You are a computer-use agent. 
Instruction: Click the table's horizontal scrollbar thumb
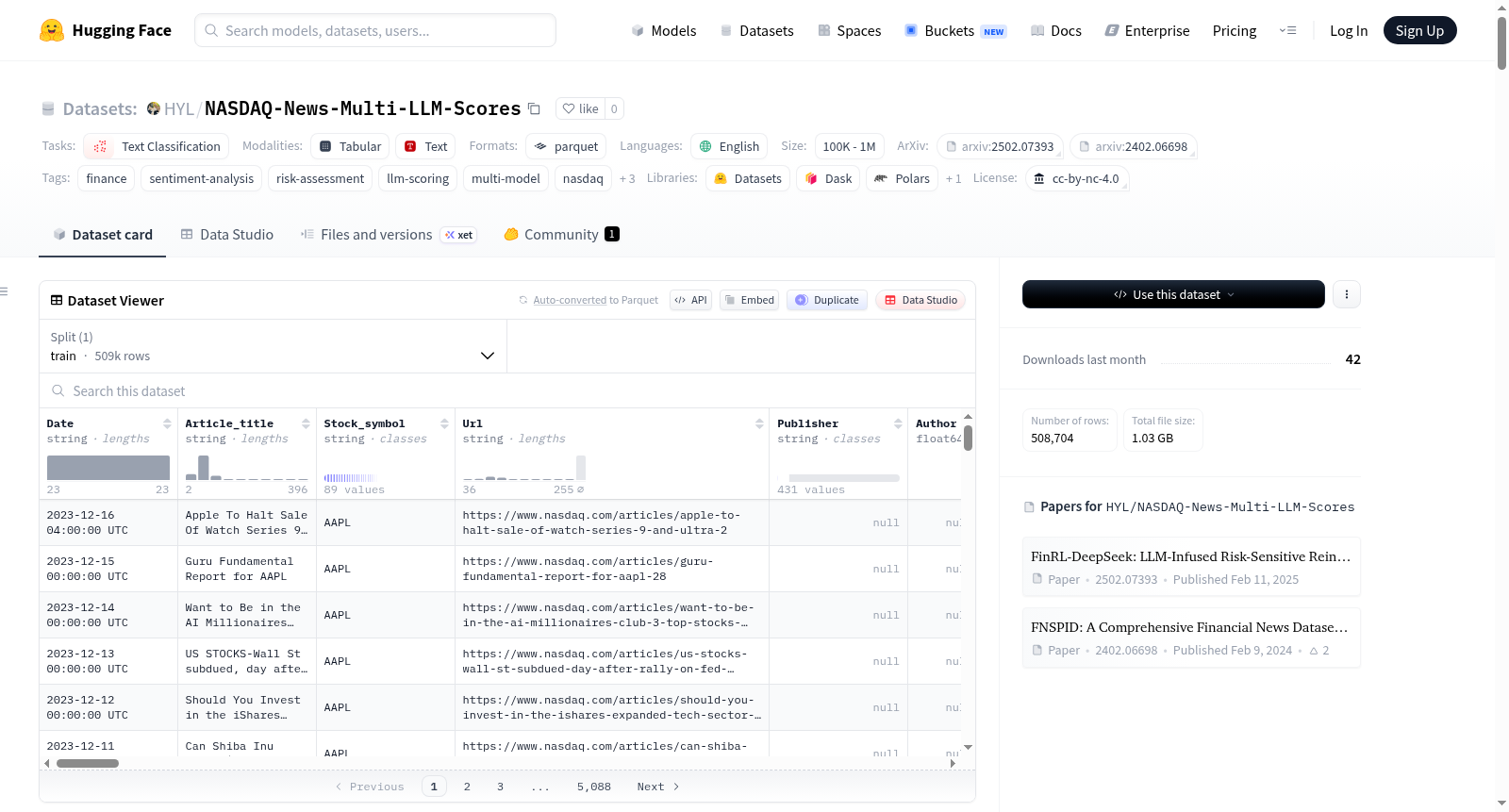[88, 763]
